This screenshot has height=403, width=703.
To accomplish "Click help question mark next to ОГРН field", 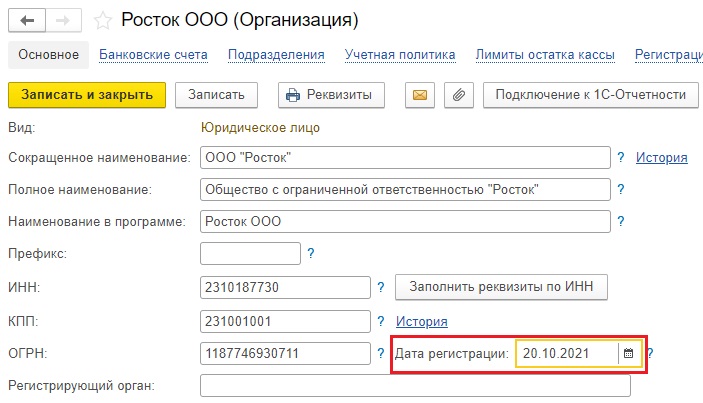I will tap(381, 353).
